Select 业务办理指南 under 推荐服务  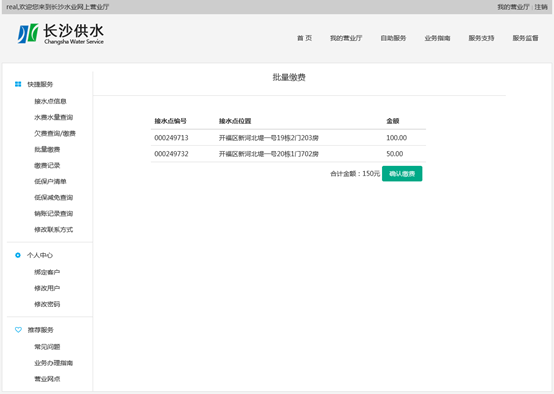pos(53,363)
